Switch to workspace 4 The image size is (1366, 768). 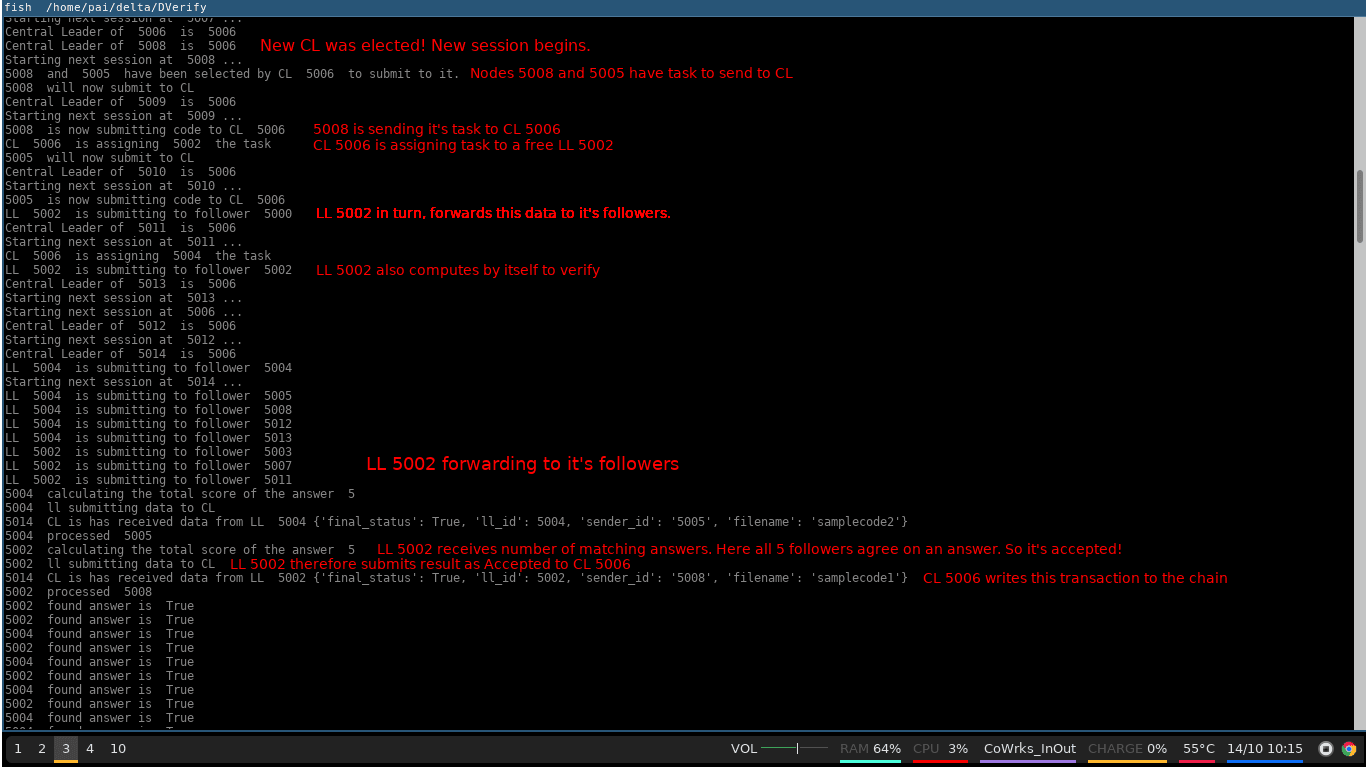[90, 749]
